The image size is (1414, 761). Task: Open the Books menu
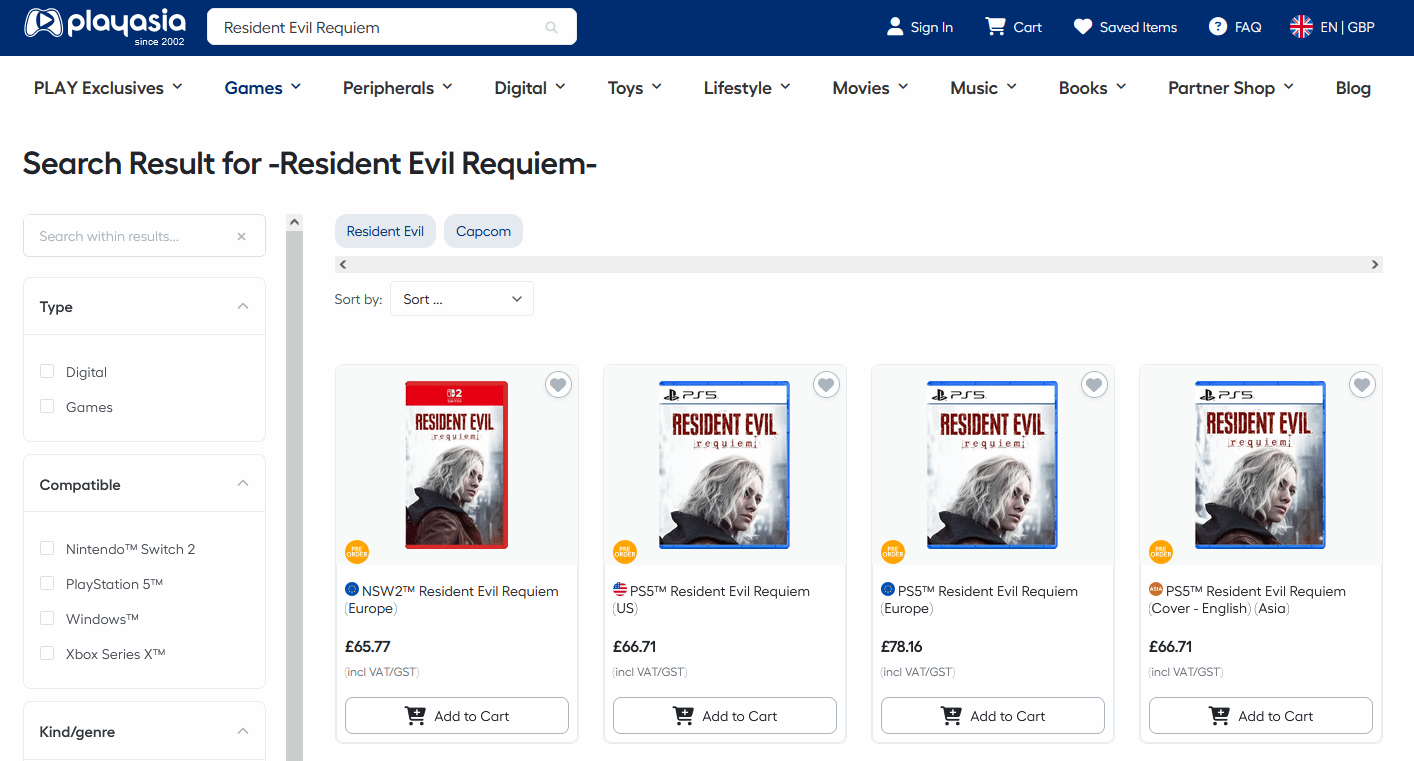pyautogui.click(x=1093, y=88)
